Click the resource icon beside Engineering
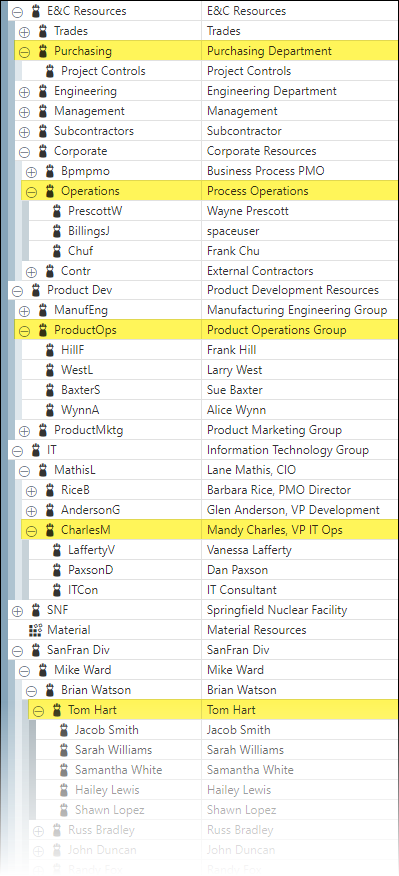 [x=42, y=91]
